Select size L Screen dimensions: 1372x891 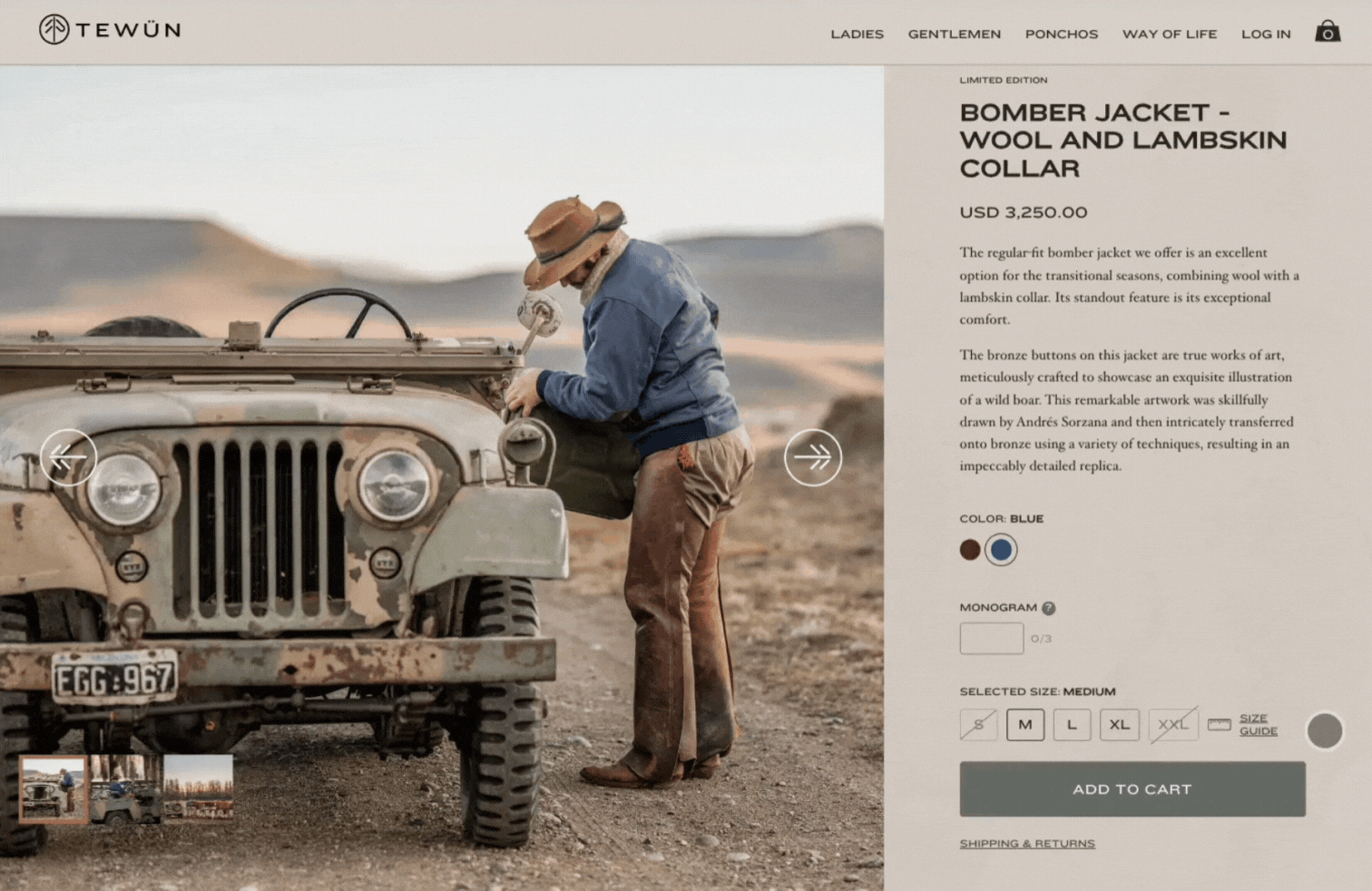pyautogui.click(x=1072, y=725)
